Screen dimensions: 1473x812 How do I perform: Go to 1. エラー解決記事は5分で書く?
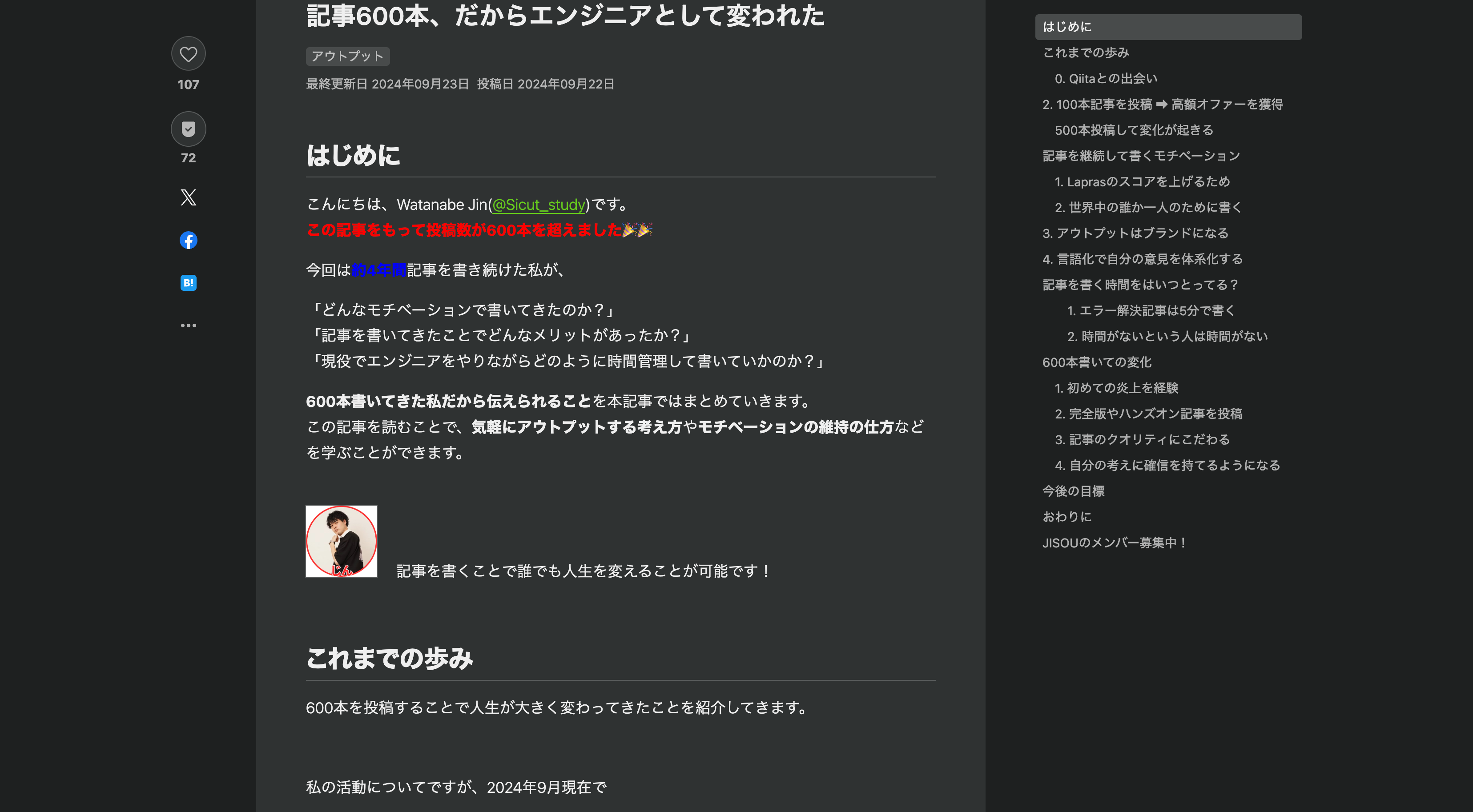pos(1151,310)
